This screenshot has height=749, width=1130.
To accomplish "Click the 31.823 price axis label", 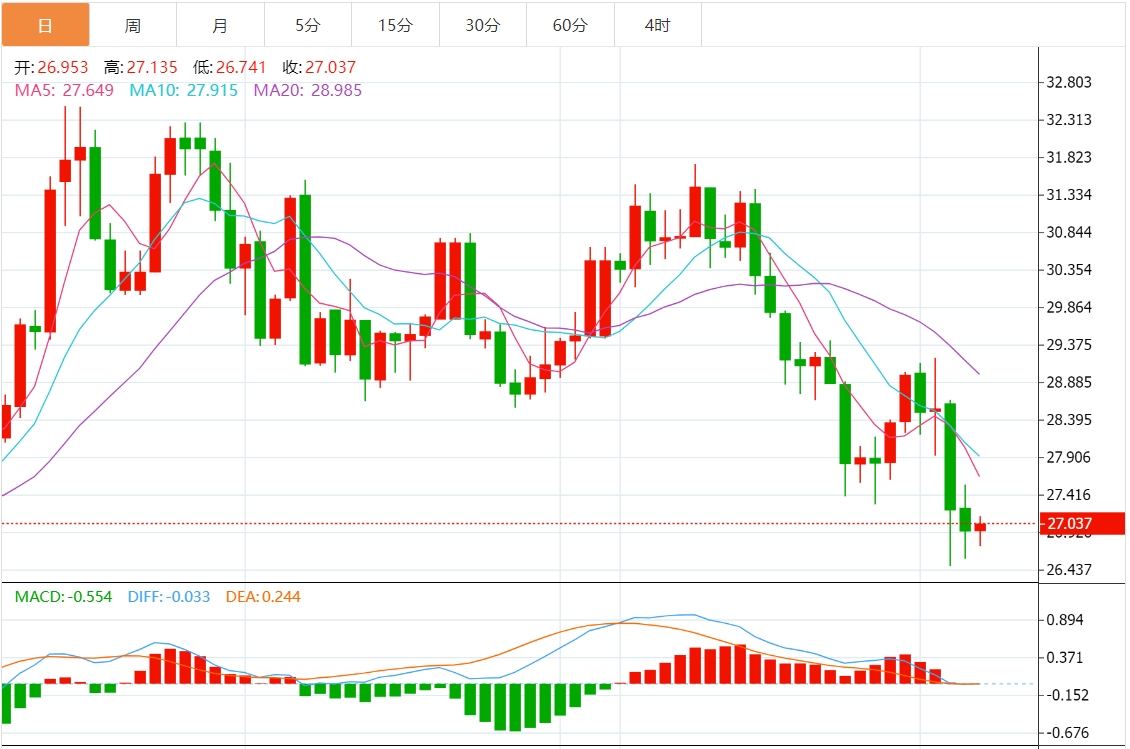I will point(1069,157).
